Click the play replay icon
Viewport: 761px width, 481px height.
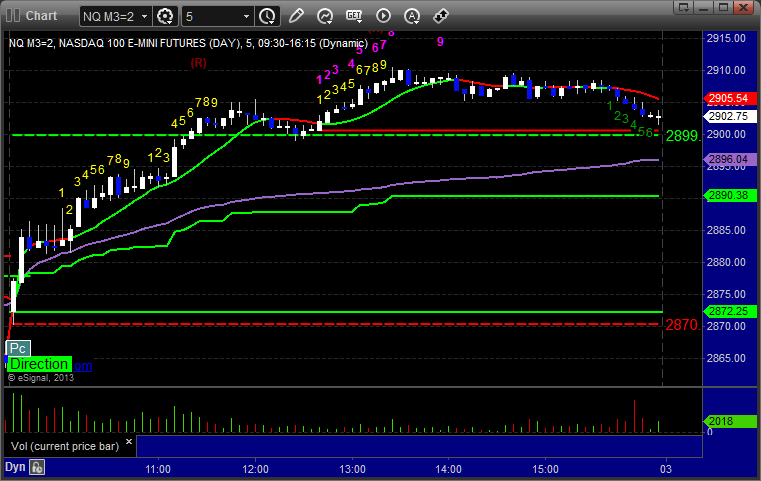(x=383, y=16)
